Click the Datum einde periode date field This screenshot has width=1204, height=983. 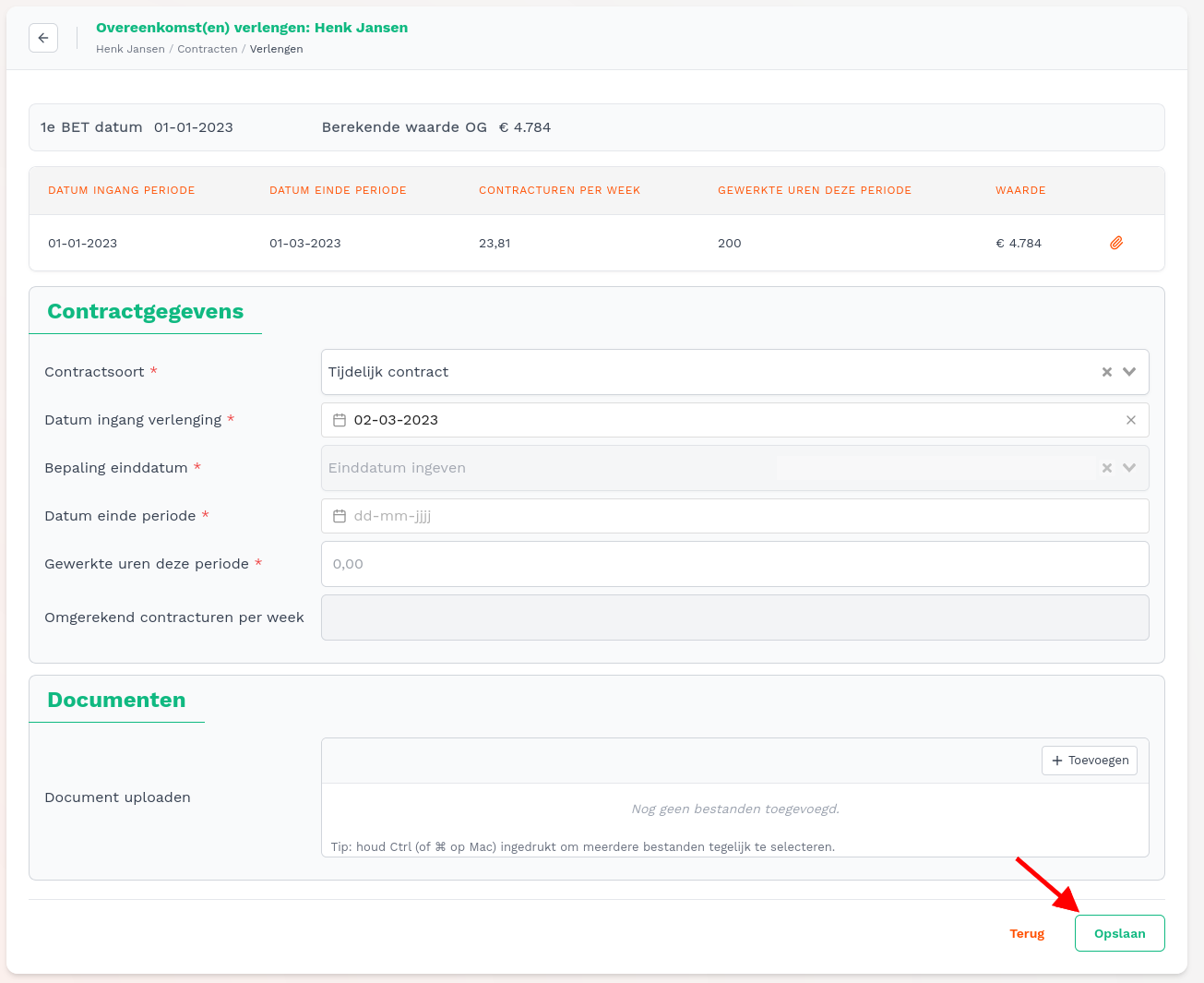coord(735,516)
